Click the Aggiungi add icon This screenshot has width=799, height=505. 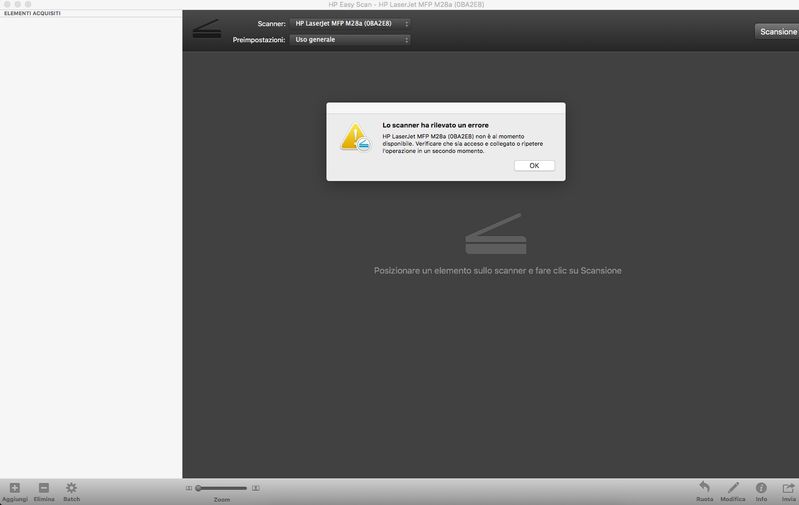[15, 488]
